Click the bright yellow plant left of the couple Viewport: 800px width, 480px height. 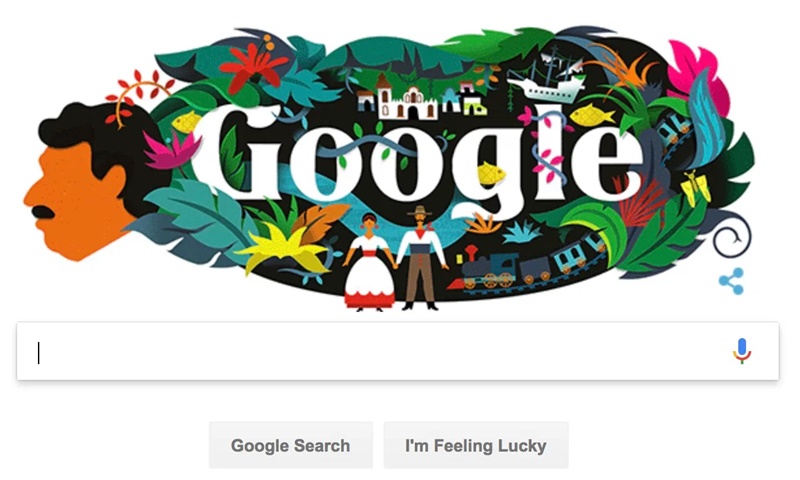pos(284,250)
